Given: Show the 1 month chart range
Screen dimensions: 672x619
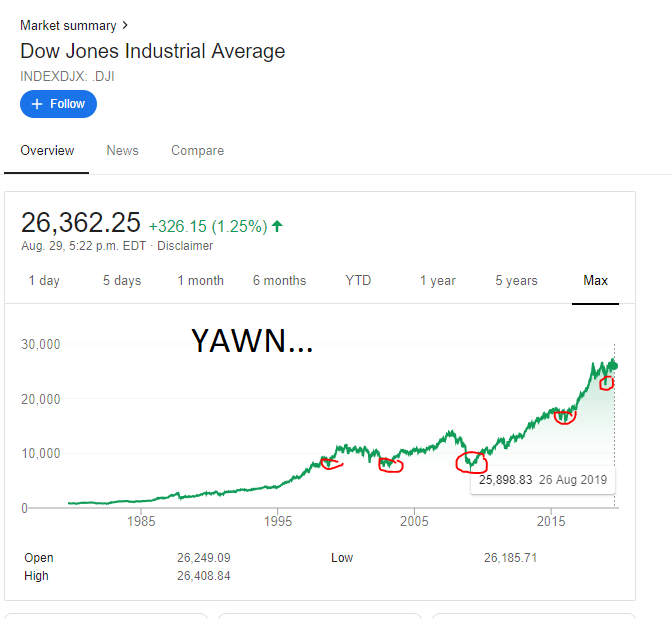Looking at the screenshot, I should 200,281.
